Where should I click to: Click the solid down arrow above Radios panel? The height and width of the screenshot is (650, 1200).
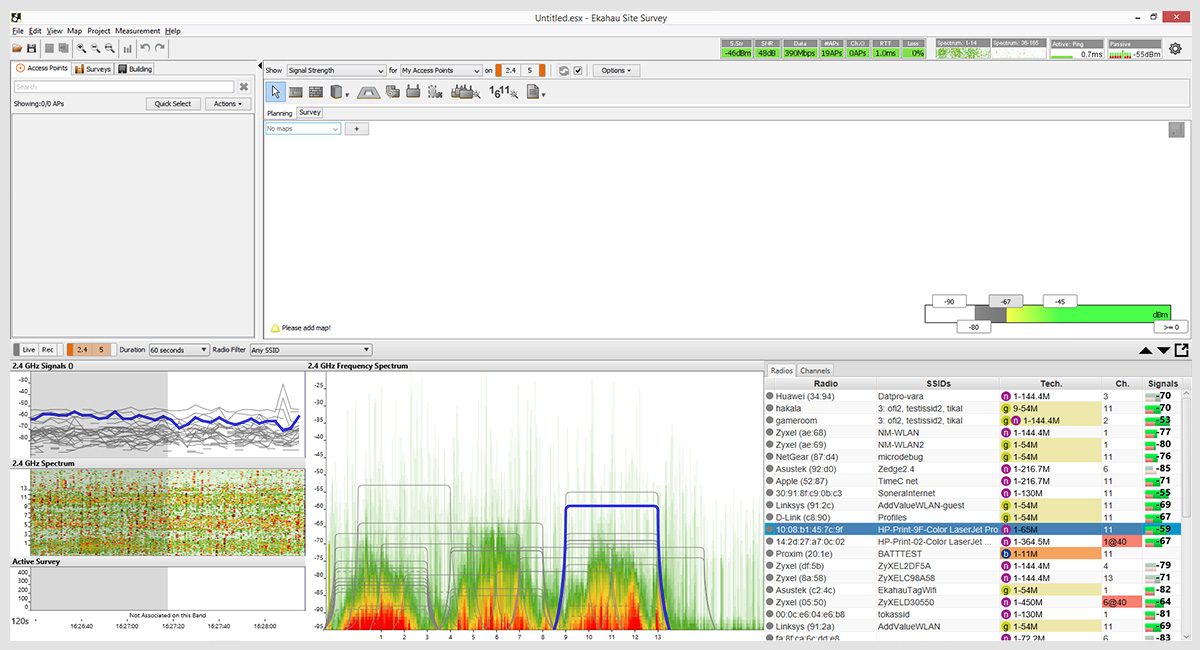1163,350
